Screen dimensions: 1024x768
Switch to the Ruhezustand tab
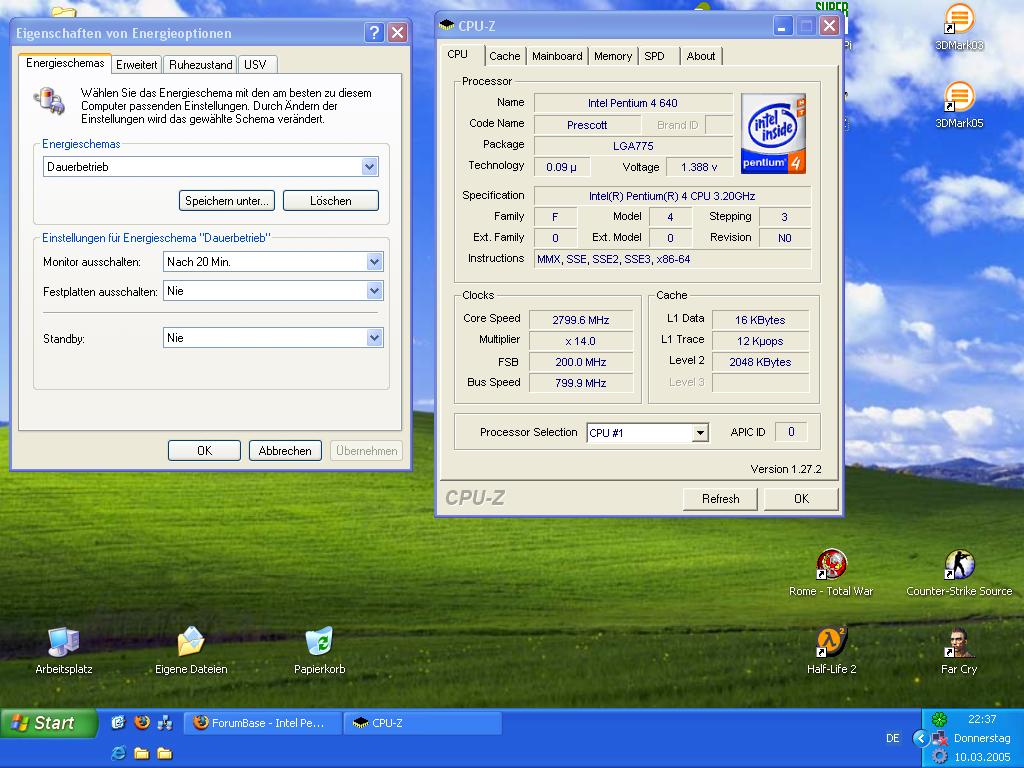click(200, 65)
